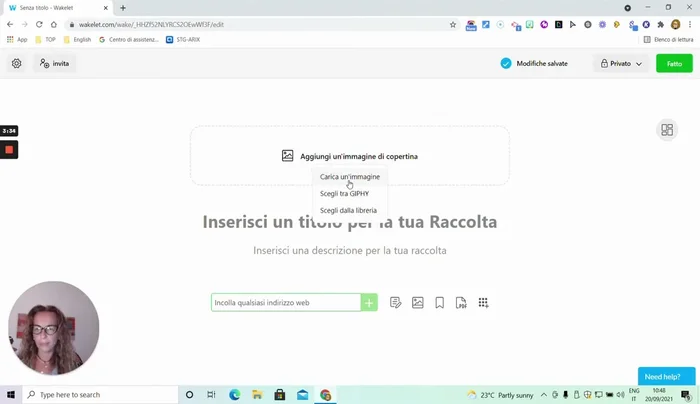Open the browser extensions puzzle icon
Image resolution: width=700 pixels, height=404 pixels.
[x=660, y=25]
